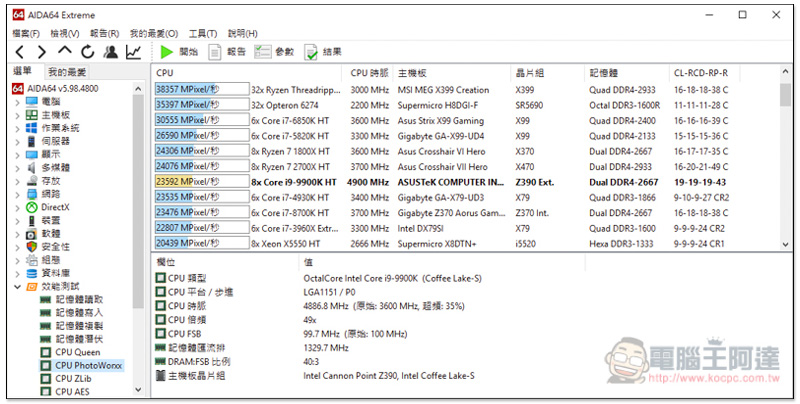Select the AIDA64 v5.98.4800 root node
This screenshot has width=800, height=404.
(55, 88)
